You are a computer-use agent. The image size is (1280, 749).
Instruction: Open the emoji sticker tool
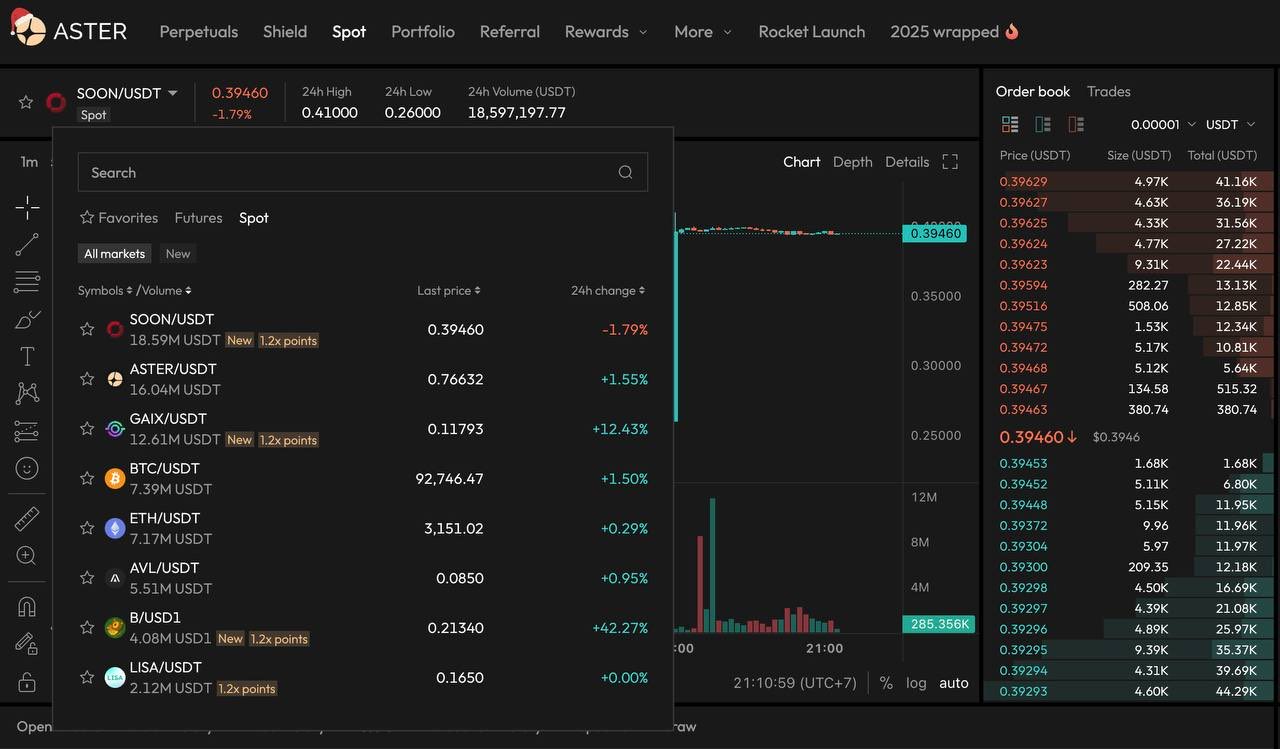pyautogui.click(x=27, y=468)
